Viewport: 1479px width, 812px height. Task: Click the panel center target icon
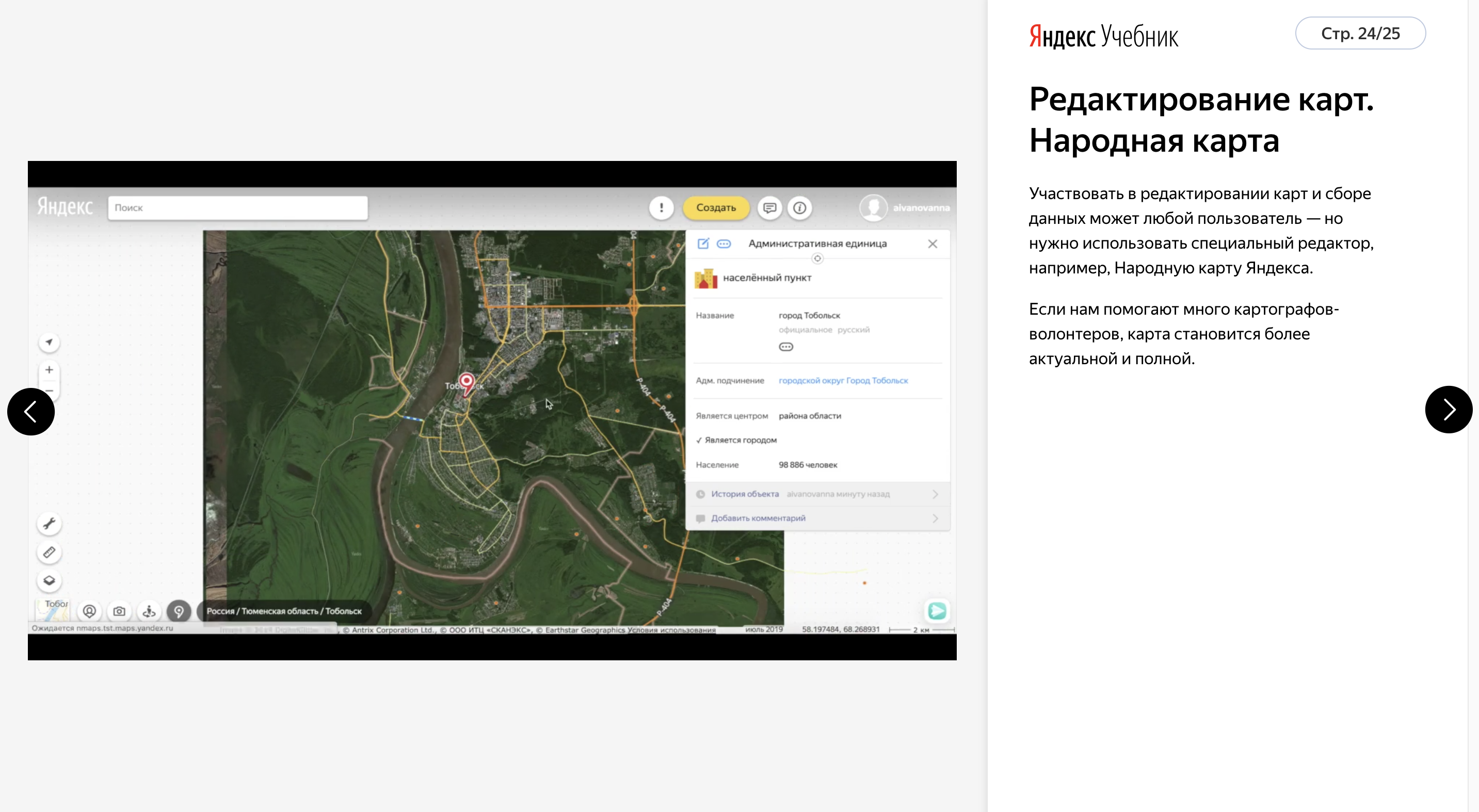tap(817, 258)
